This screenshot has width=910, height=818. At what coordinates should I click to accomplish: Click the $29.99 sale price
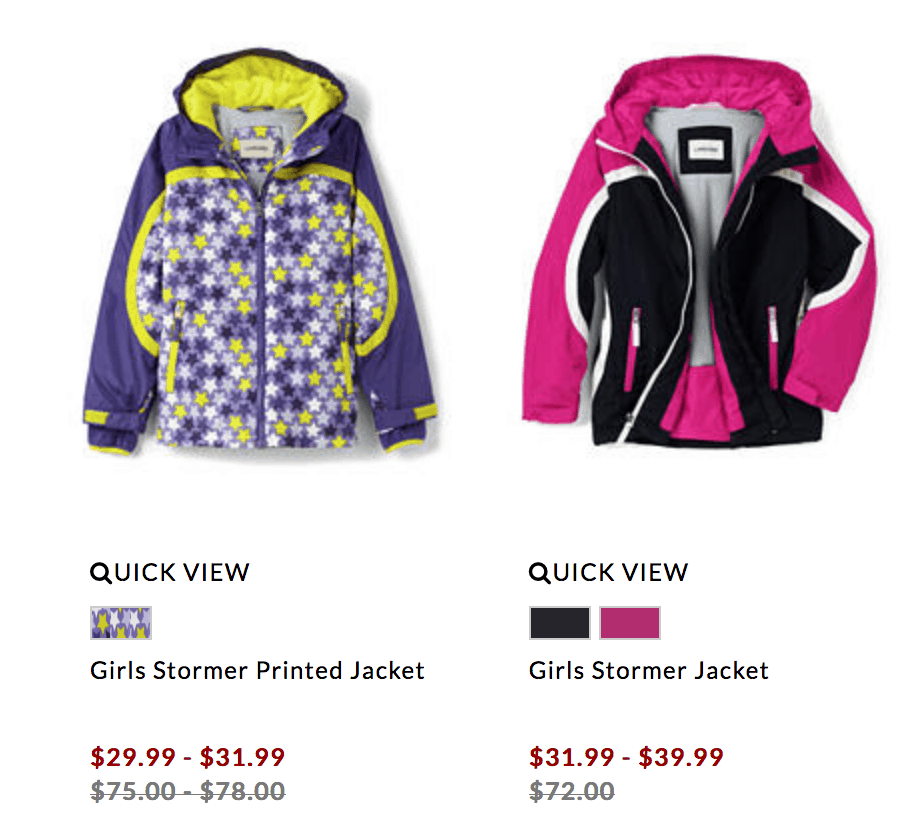coord(133,757)
